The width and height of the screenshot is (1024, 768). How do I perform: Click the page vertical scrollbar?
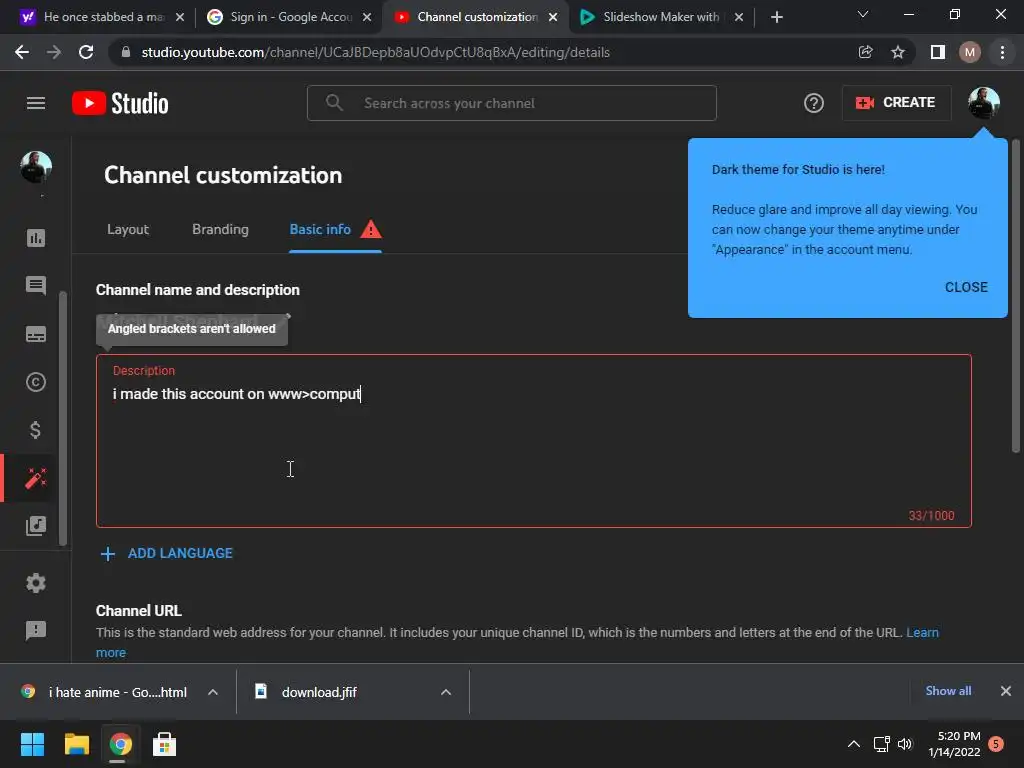pos(1016,296)
